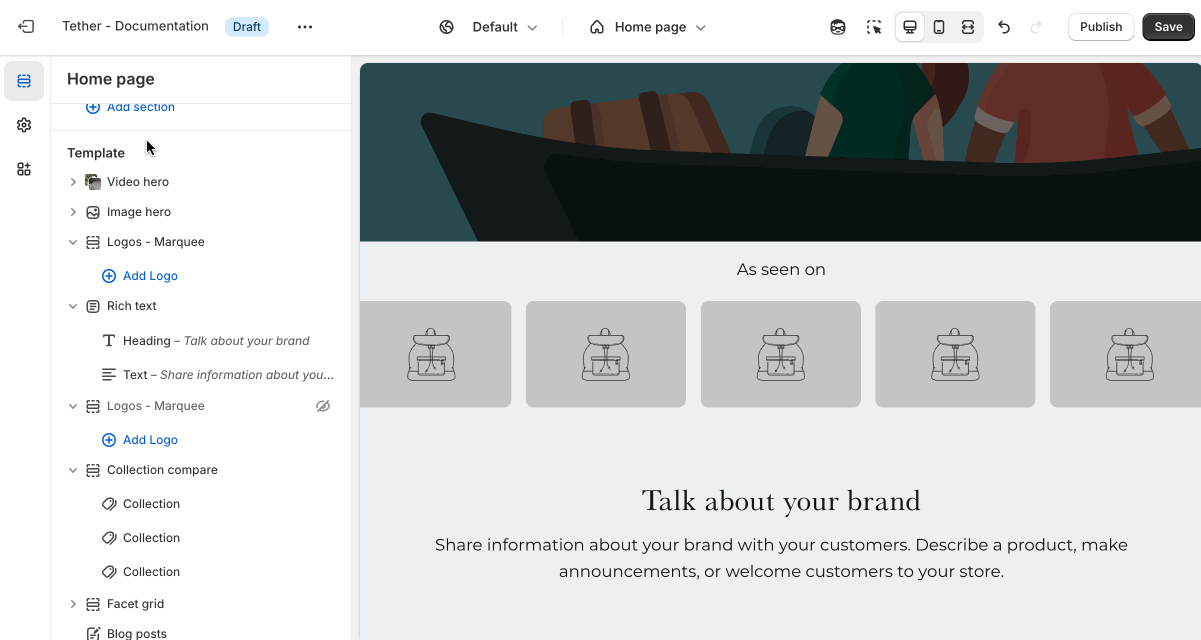Image resolution: width=1201 pixels, height=640 pixels.
Task: Collapse the first Logos - Marquee section
Action: click(73, 242)
